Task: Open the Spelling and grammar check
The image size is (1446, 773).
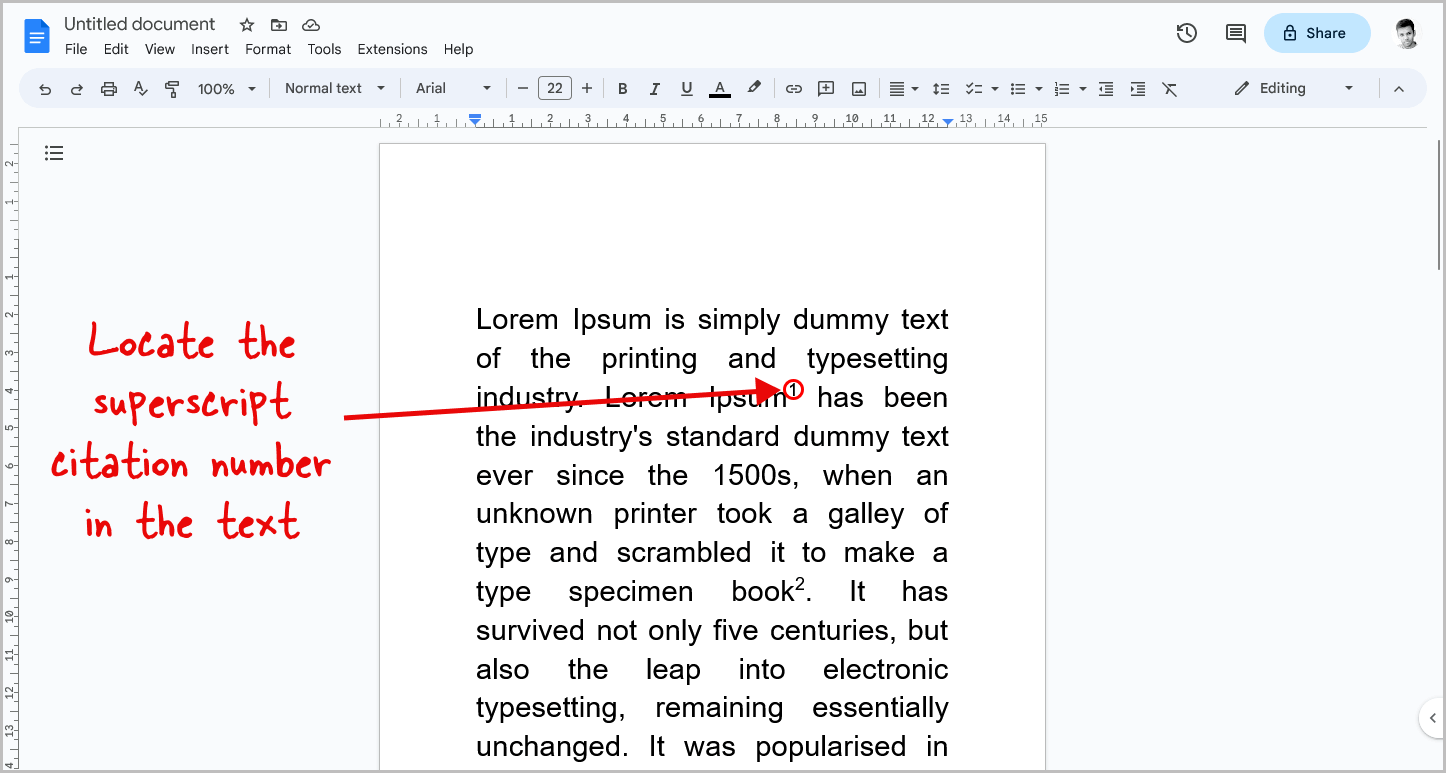Action: coord(140,88)
